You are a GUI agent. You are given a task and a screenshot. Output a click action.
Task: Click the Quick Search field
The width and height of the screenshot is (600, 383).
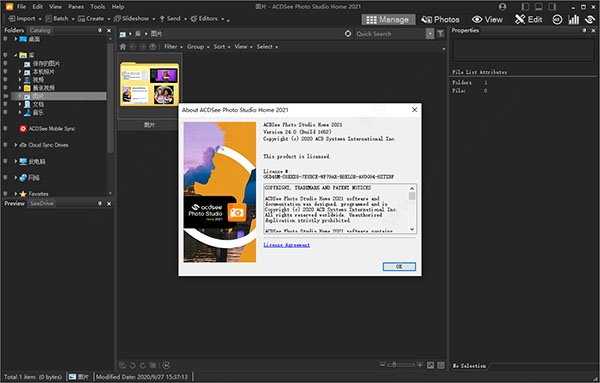pos(390,34)
